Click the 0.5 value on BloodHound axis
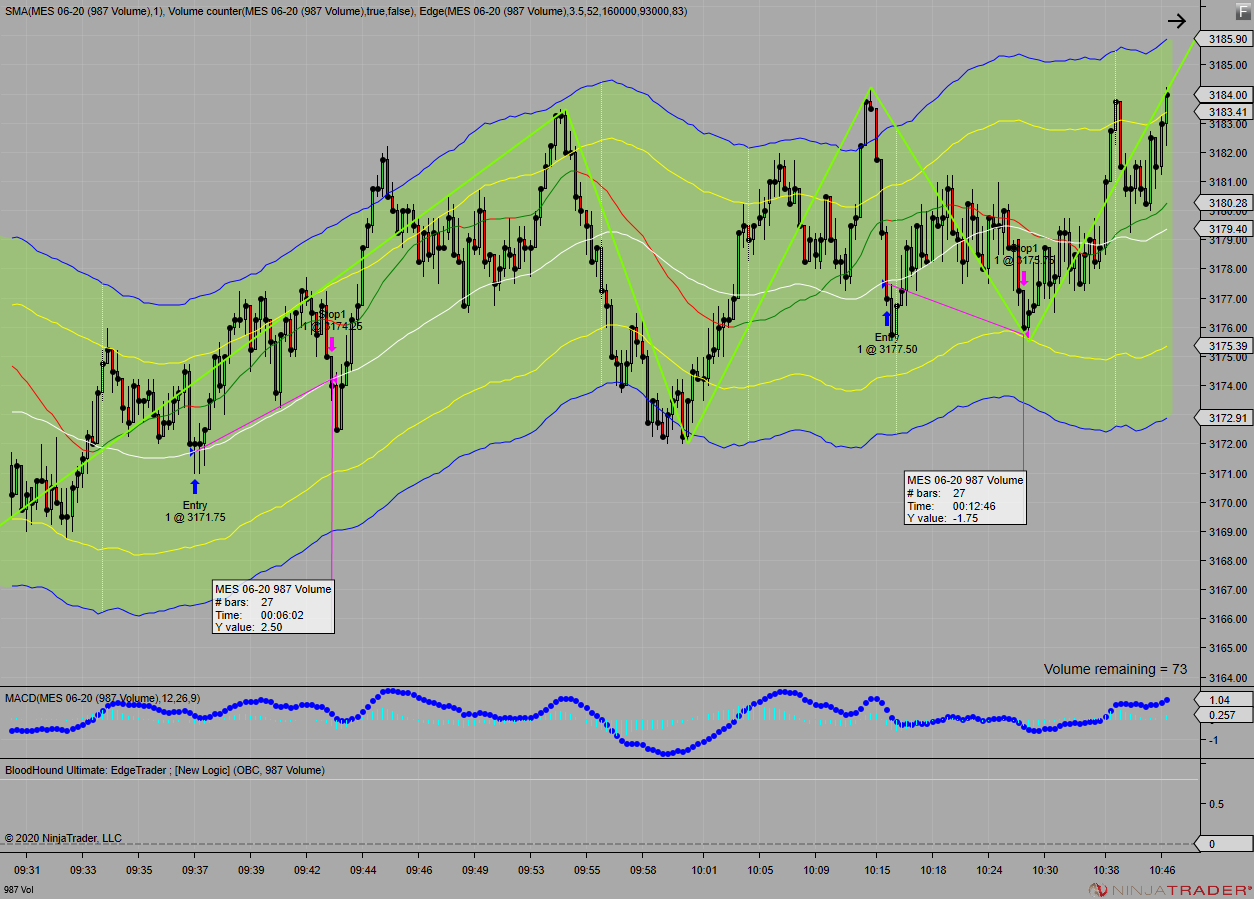Viewport: 1254px width, 899px height. click(x=1217, y=804)
